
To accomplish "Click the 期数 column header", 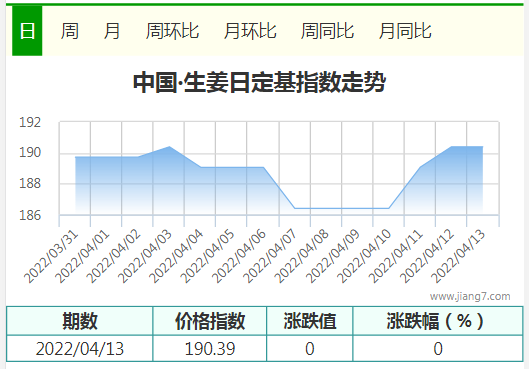I will (80, 321).
